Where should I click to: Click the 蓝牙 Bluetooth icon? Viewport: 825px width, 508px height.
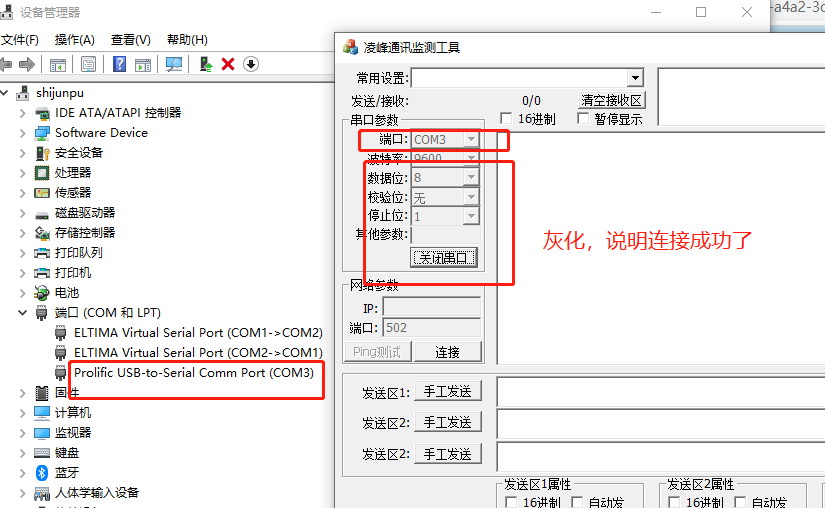42,473
